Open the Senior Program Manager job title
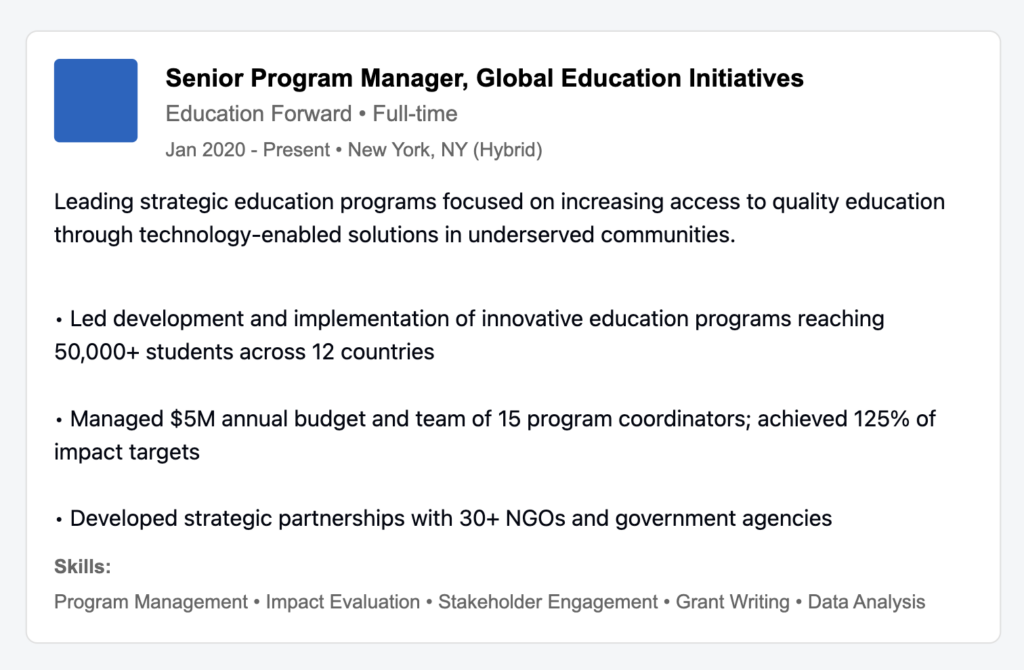This screenshot has height=670, width=1024. click(x=484, y=78)
